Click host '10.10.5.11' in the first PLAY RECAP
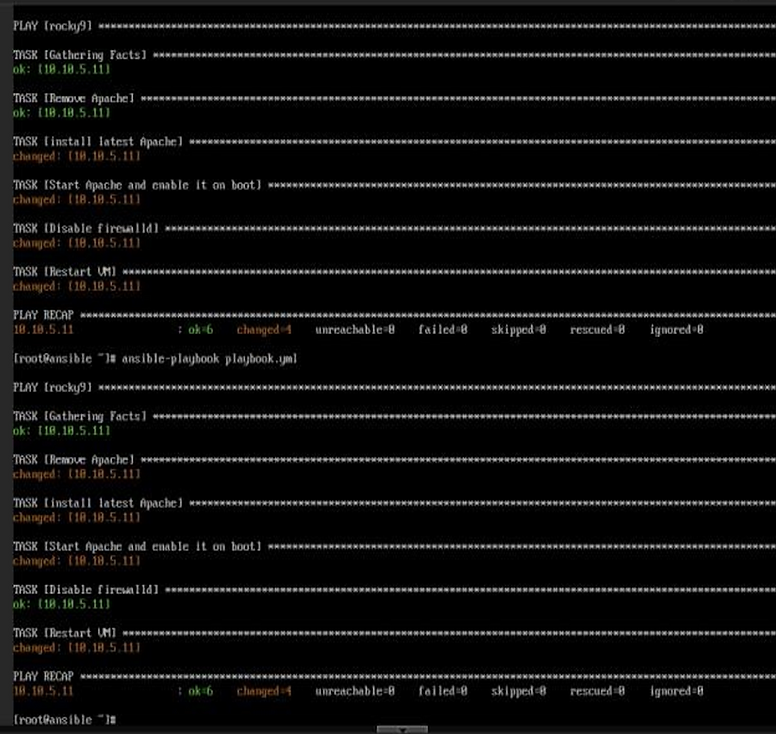This screenshot has height=734, width=776. tap(43, 330)
